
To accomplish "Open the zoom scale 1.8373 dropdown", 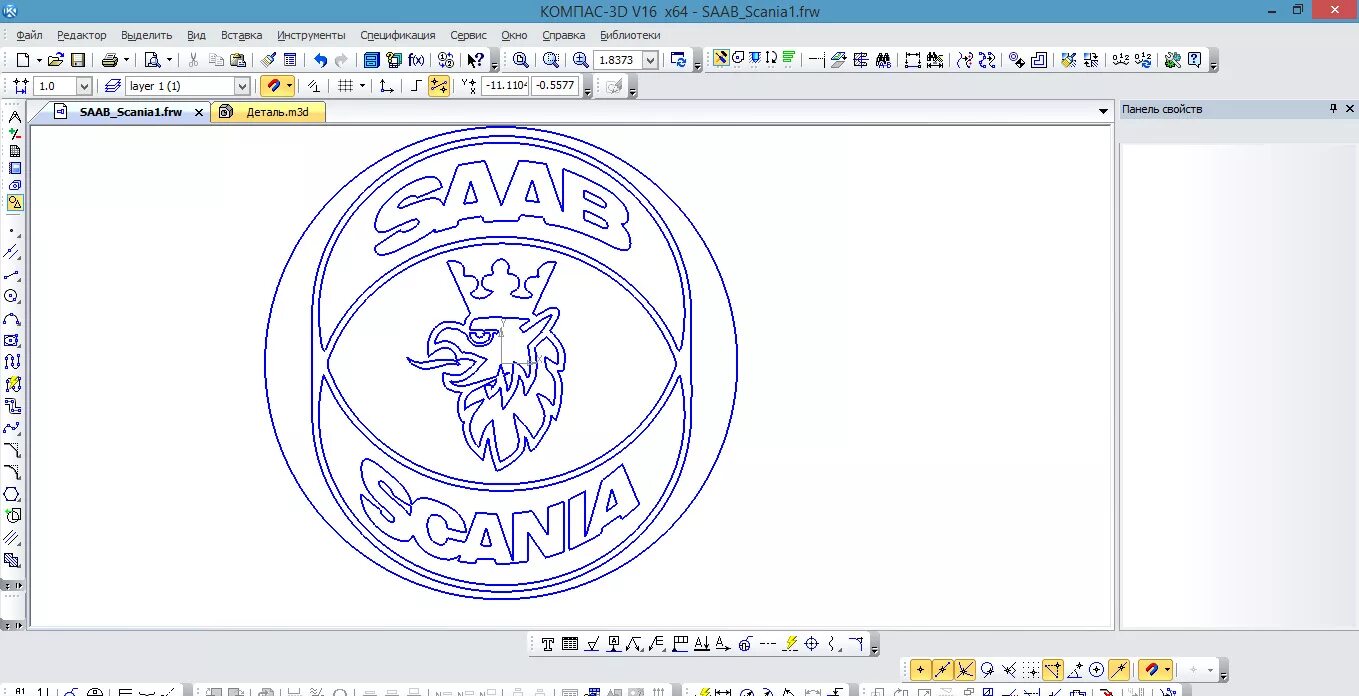I will click(650, 60).
